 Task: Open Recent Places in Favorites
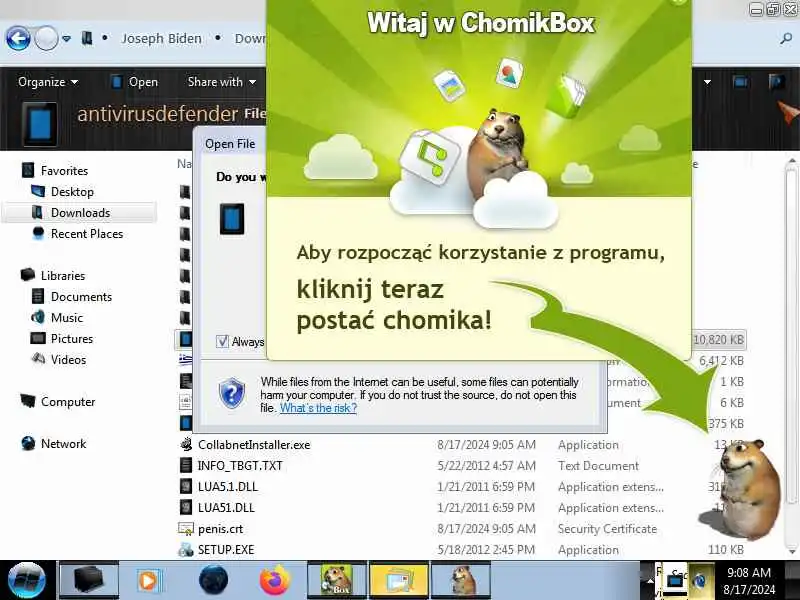(x=87, y=234)
